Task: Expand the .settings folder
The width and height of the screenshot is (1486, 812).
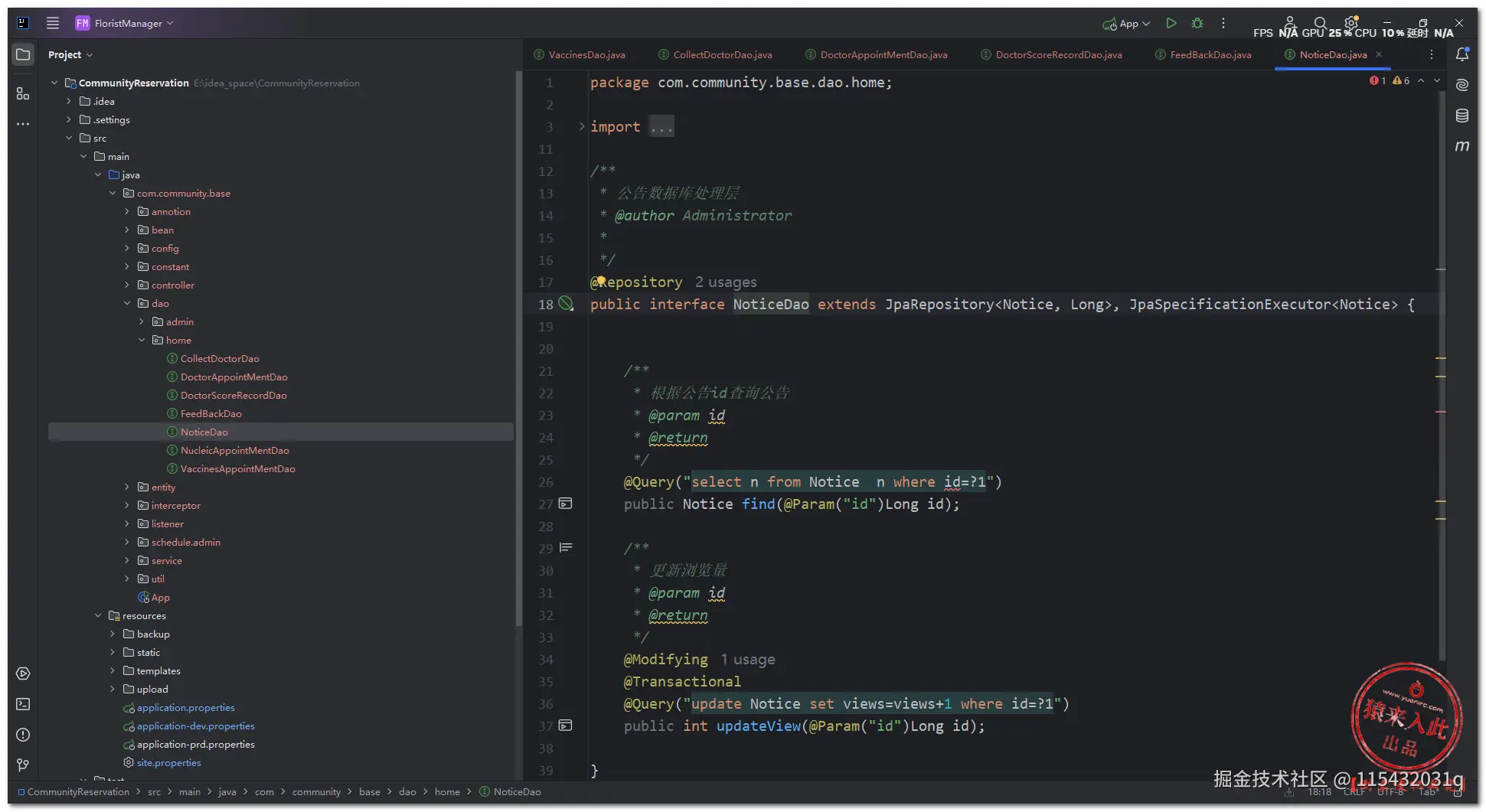Action: (x=69, y=119)
